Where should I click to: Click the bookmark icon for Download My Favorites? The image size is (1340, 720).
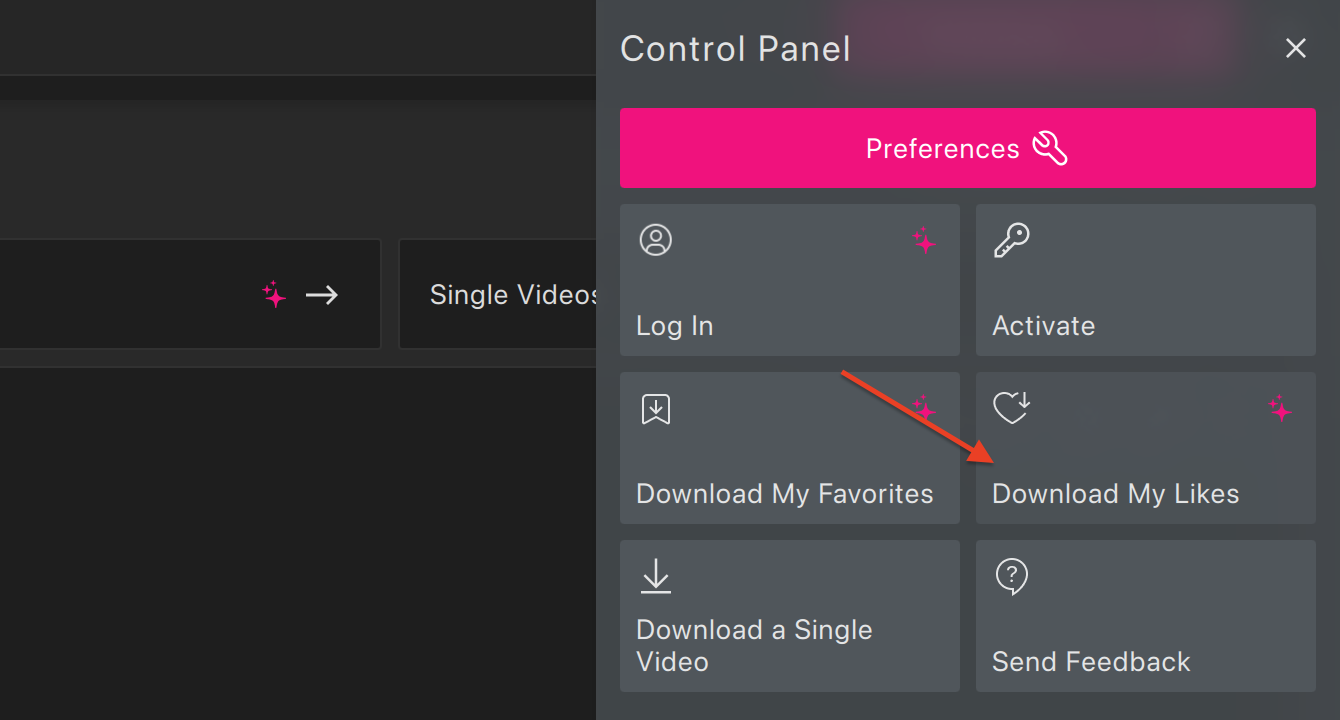point(655,408)
